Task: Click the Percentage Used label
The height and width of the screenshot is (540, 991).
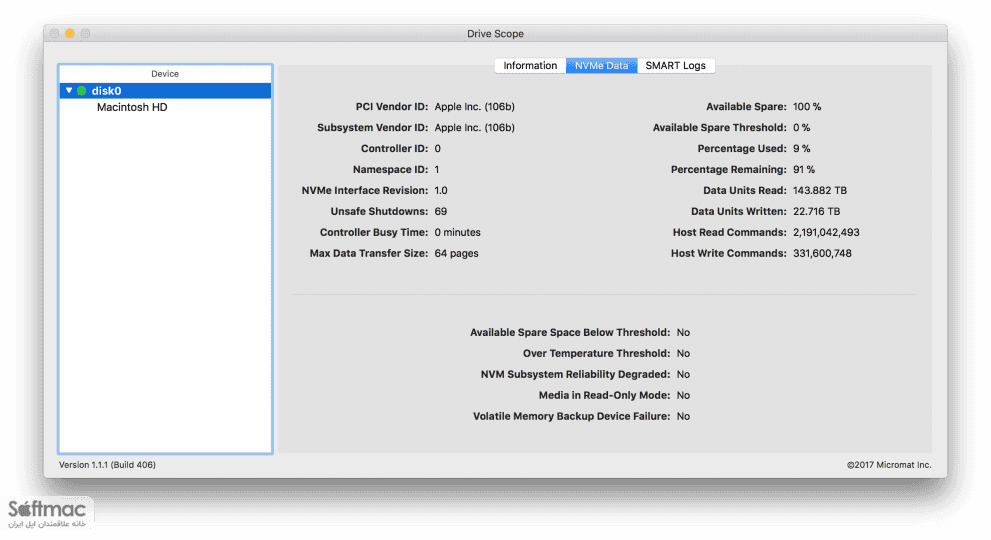Action: [x=742, y=149]
